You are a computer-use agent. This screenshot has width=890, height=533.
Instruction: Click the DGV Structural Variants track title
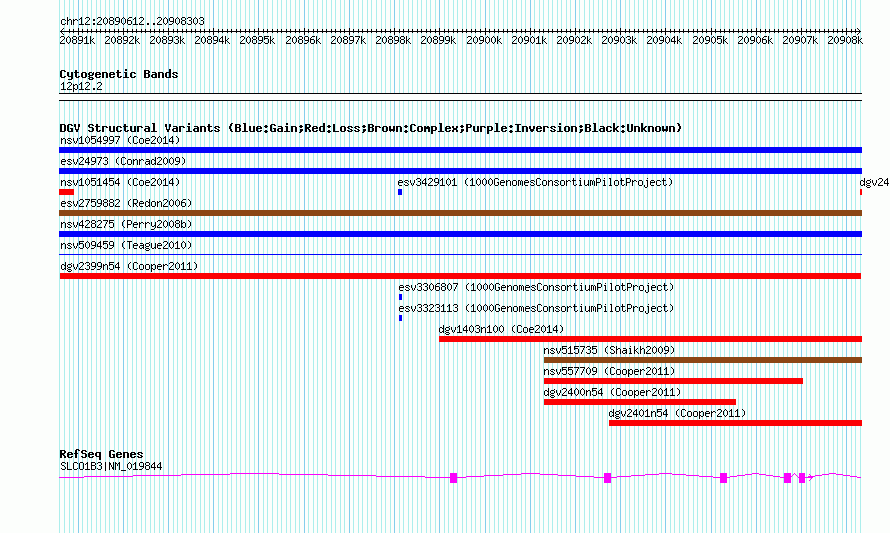371,128
